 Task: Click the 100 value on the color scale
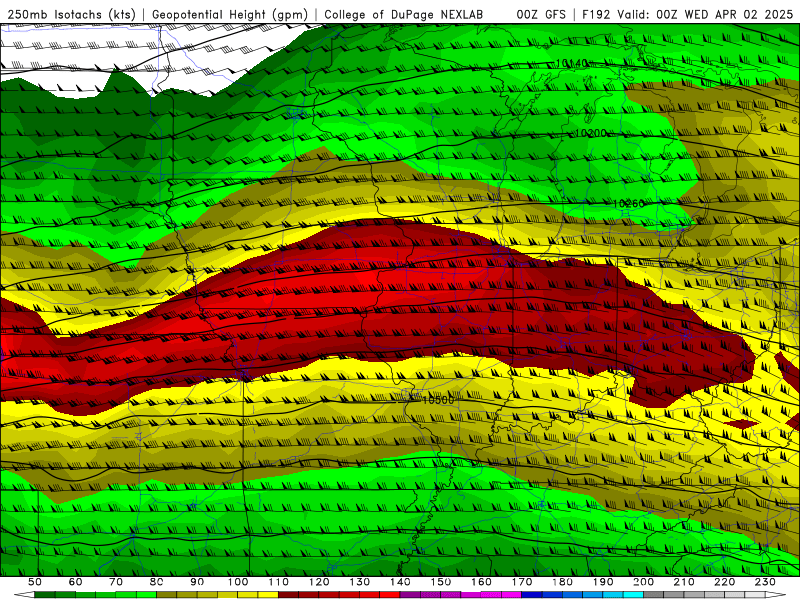click(x=238, y=582)
